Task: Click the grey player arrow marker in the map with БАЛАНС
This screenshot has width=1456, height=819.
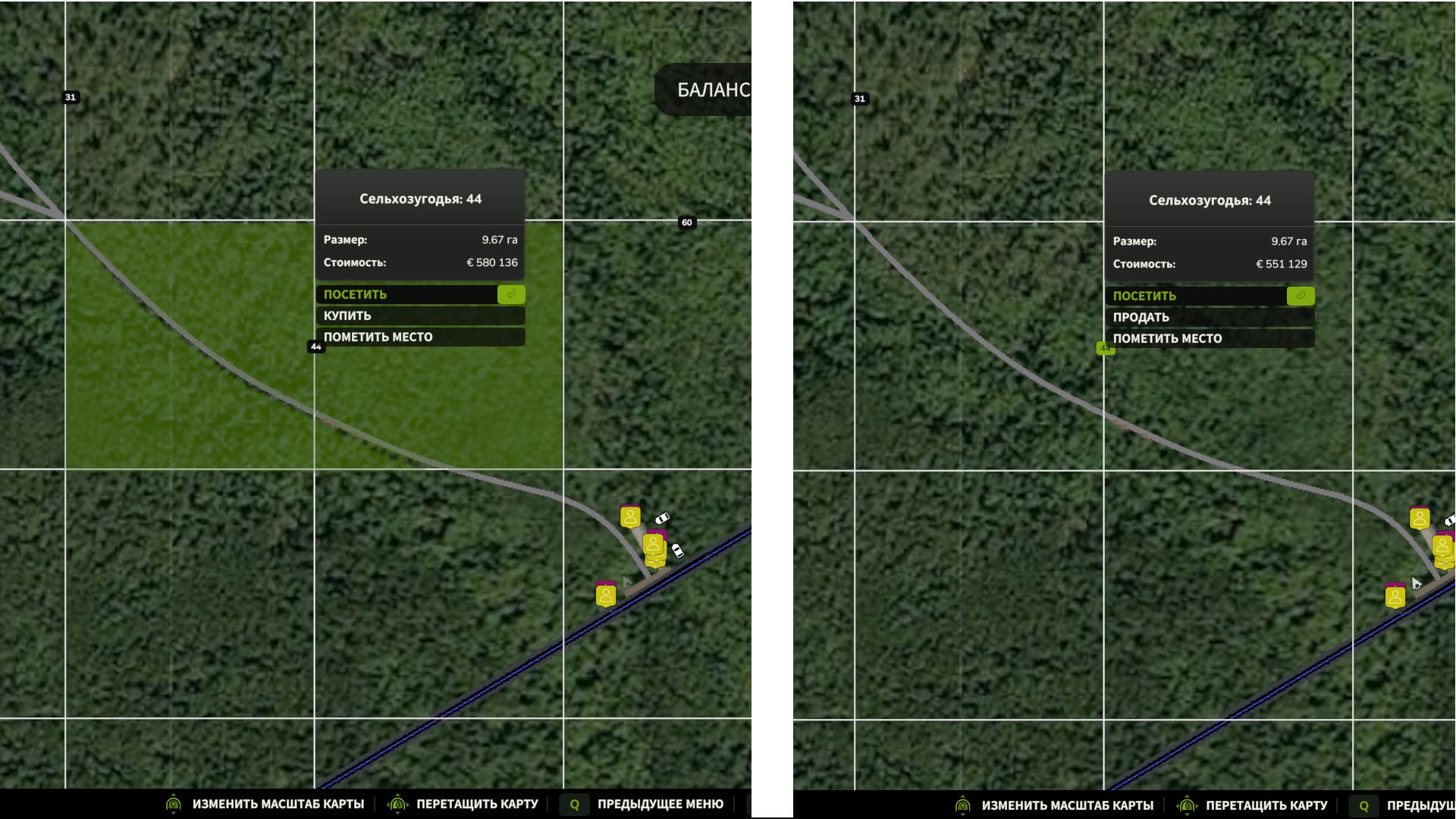Action: 627,582
